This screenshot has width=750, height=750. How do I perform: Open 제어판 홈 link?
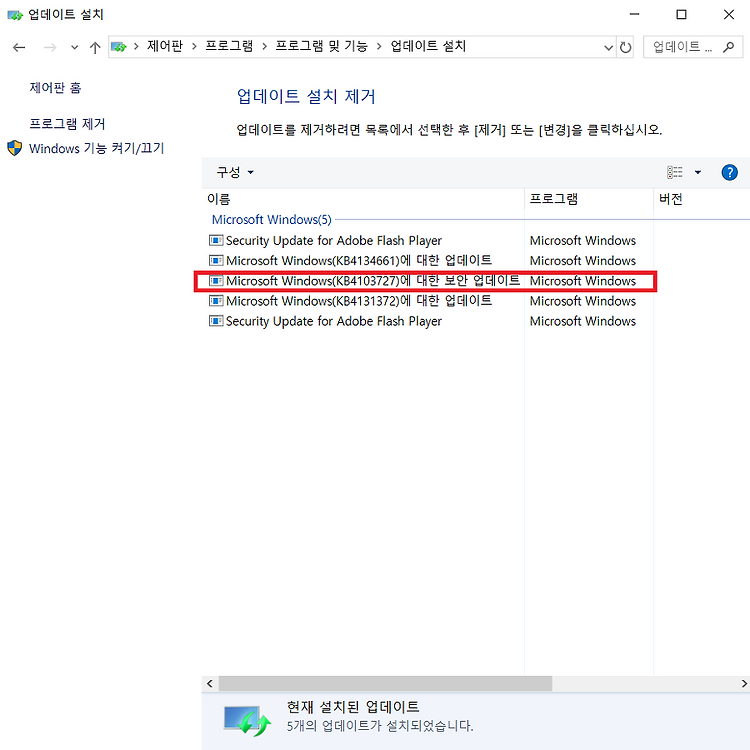[55, 88]
